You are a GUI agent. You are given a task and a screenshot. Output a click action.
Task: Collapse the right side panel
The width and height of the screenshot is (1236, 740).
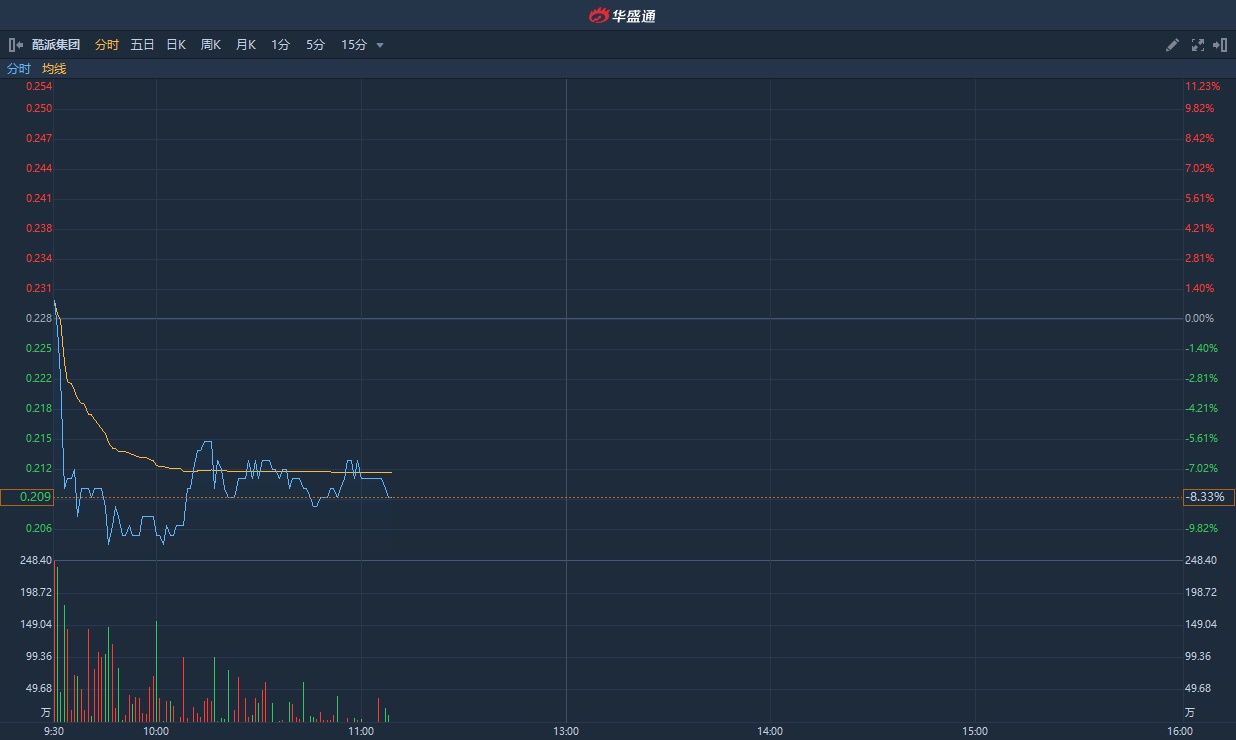point(1220,45)
